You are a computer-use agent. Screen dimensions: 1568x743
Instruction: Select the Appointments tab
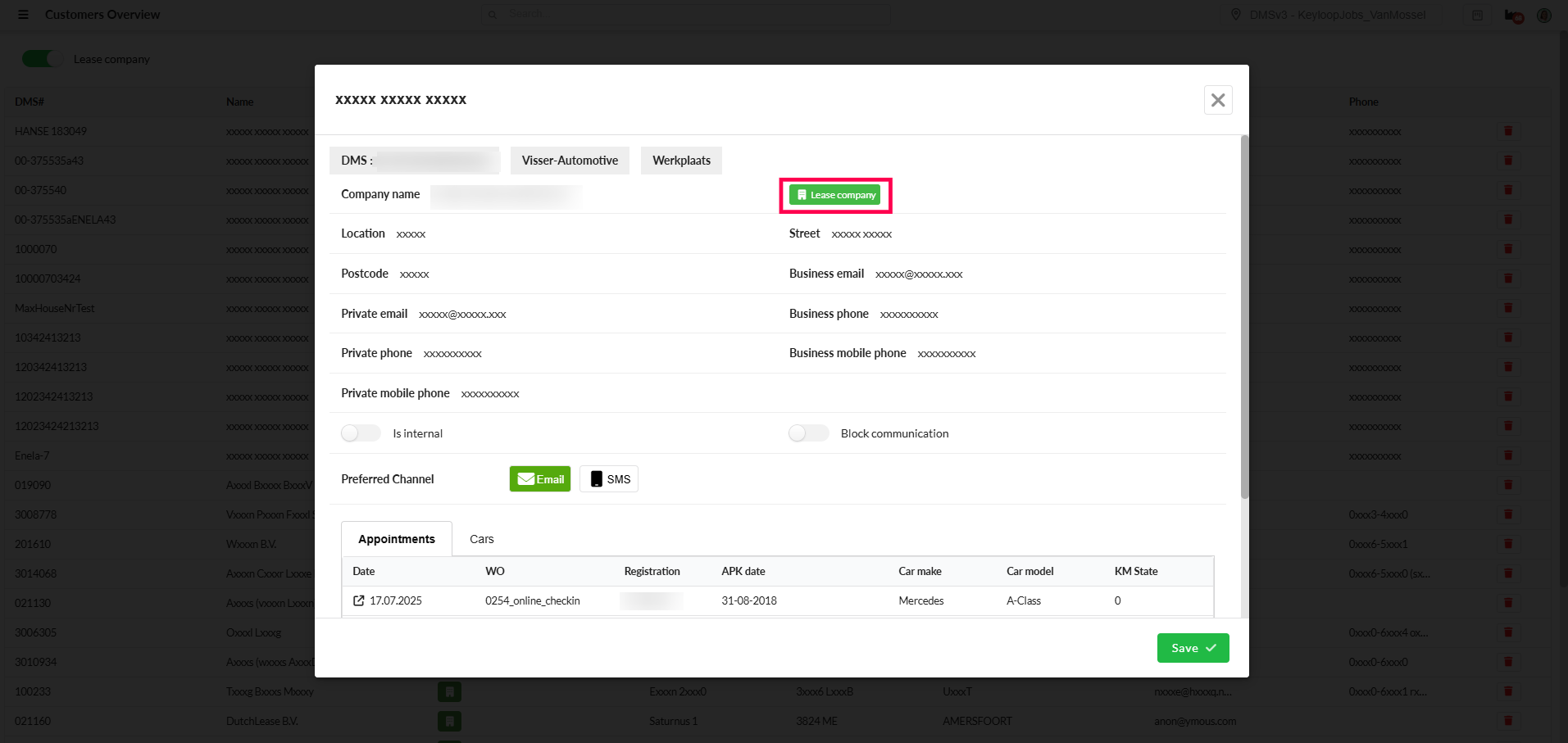click(x=397, y=539)
